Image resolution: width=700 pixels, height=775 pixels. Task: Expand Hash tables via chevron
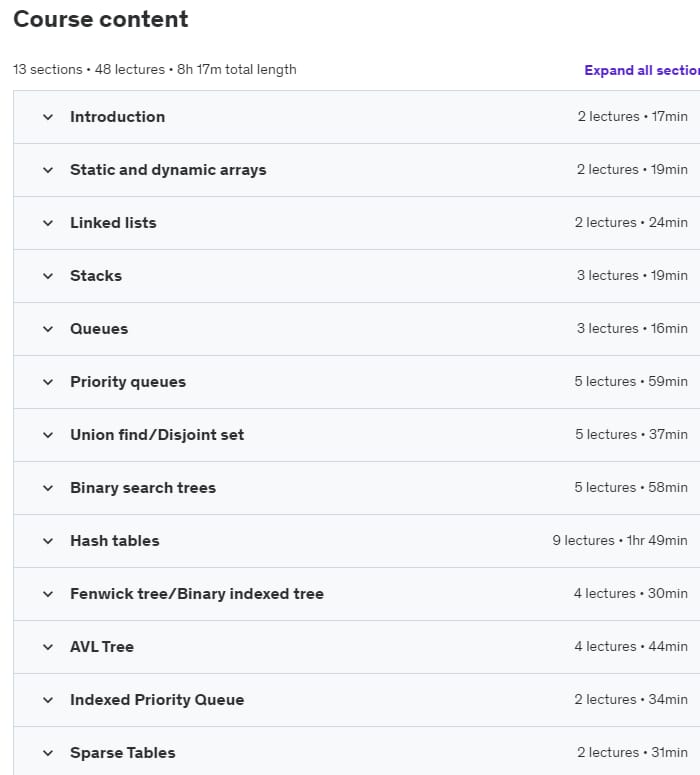[48, 541]
